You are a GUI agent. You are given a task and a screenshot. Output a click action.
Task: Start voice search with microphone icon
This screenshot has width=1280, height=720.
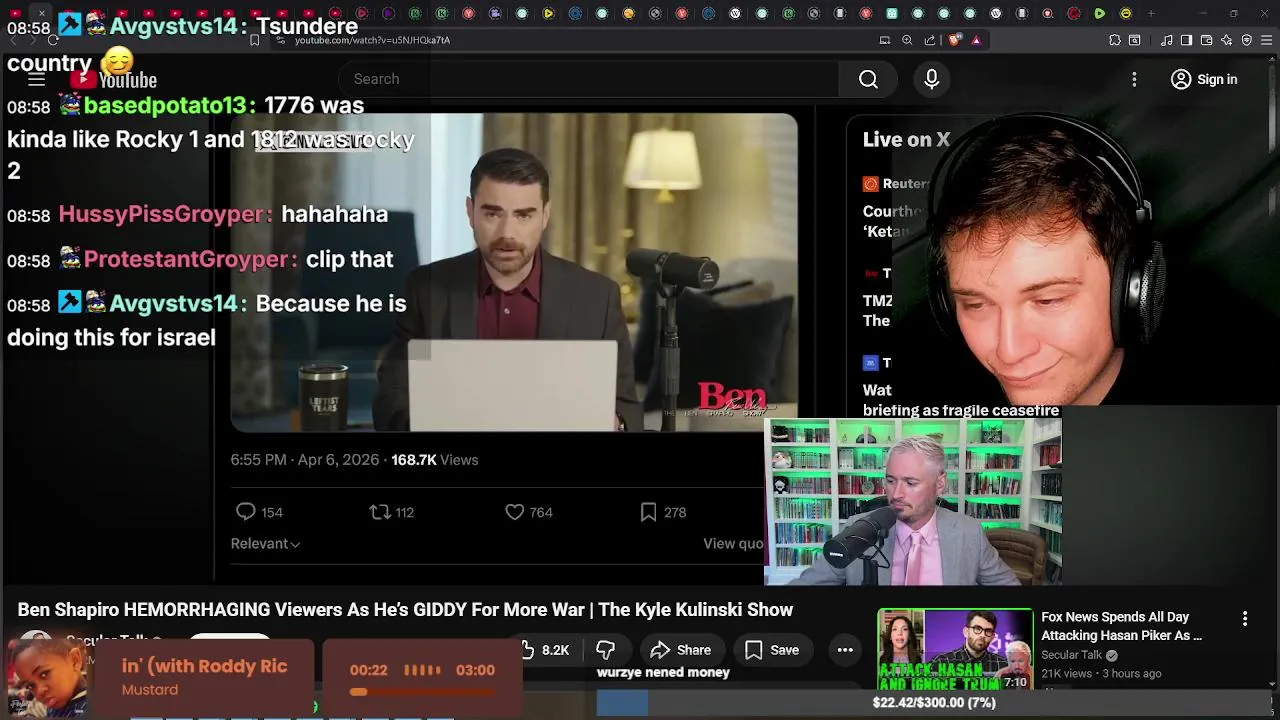click(931, 79)
